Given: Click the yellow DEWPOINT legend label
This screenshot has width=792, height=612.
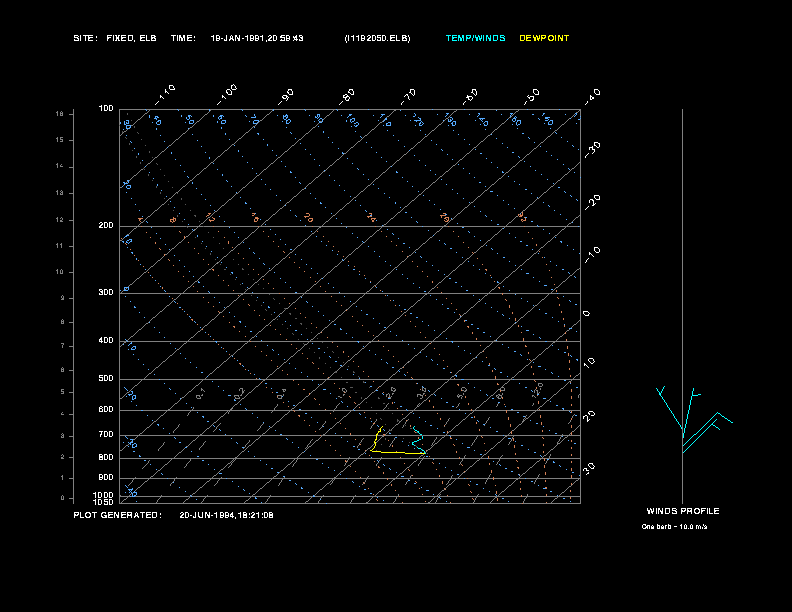Looking at the screenshot, I should [544, 38].
